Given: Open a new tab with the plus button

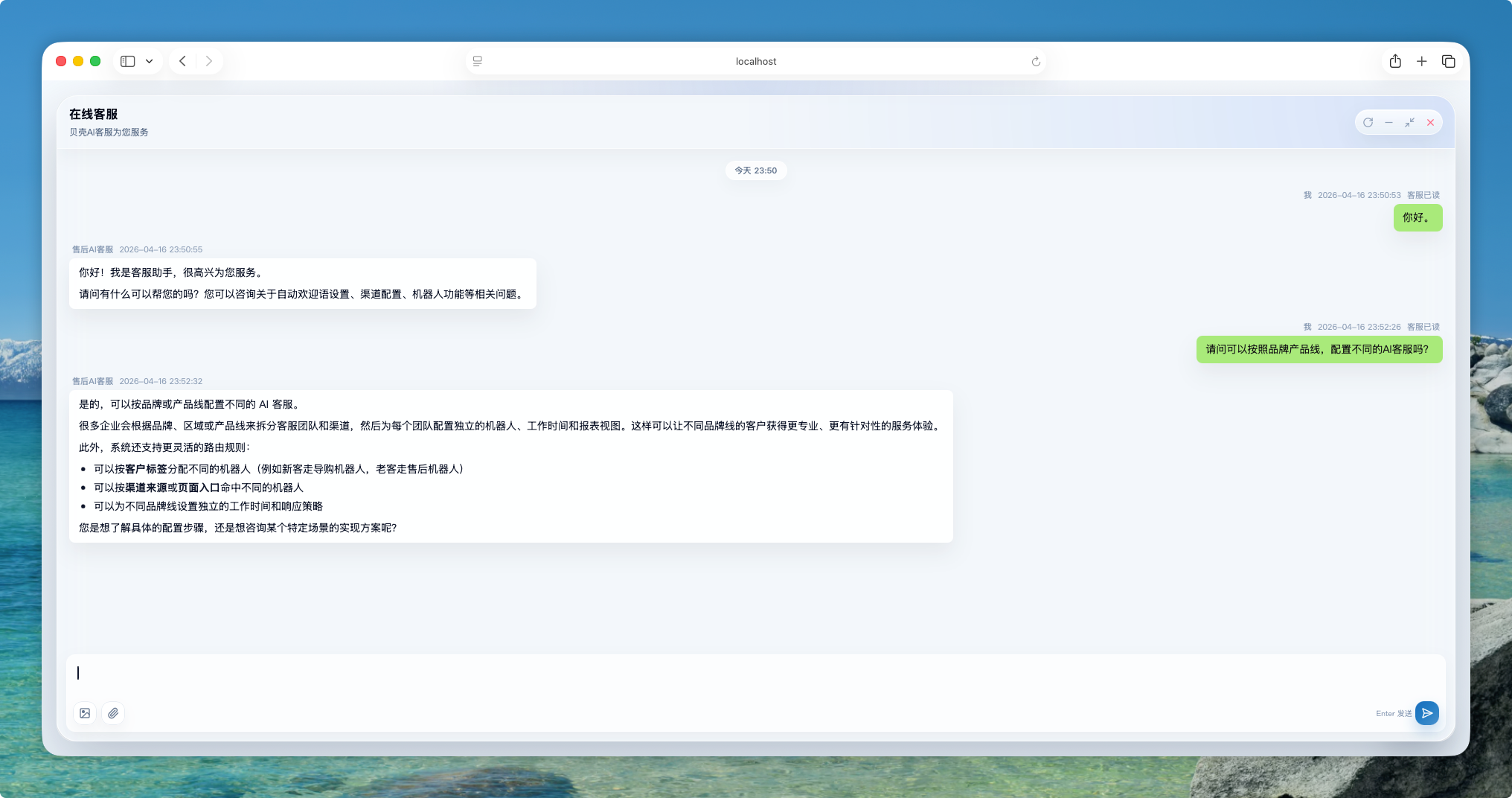Looking at the screenshot, I should coord(1422,61).
